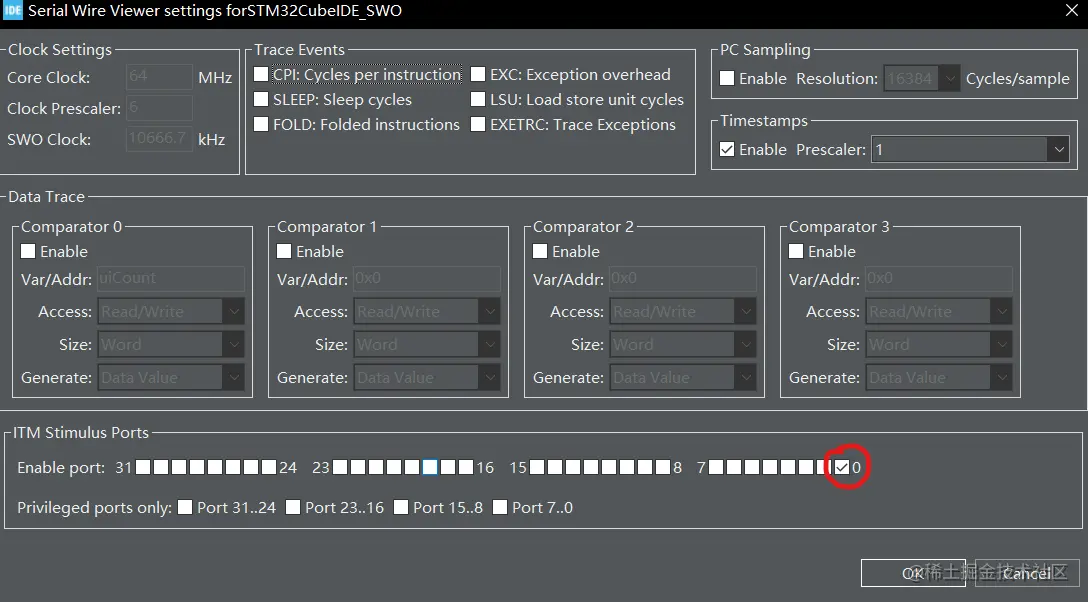Enable CPI cycles per instruction tracing
1088x602 pixels.
261,74
